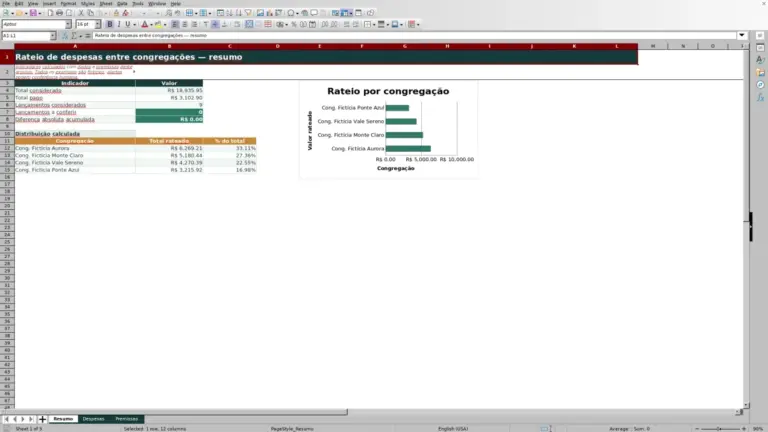
Task: Click the Save document icon
Action: (33, 13)
